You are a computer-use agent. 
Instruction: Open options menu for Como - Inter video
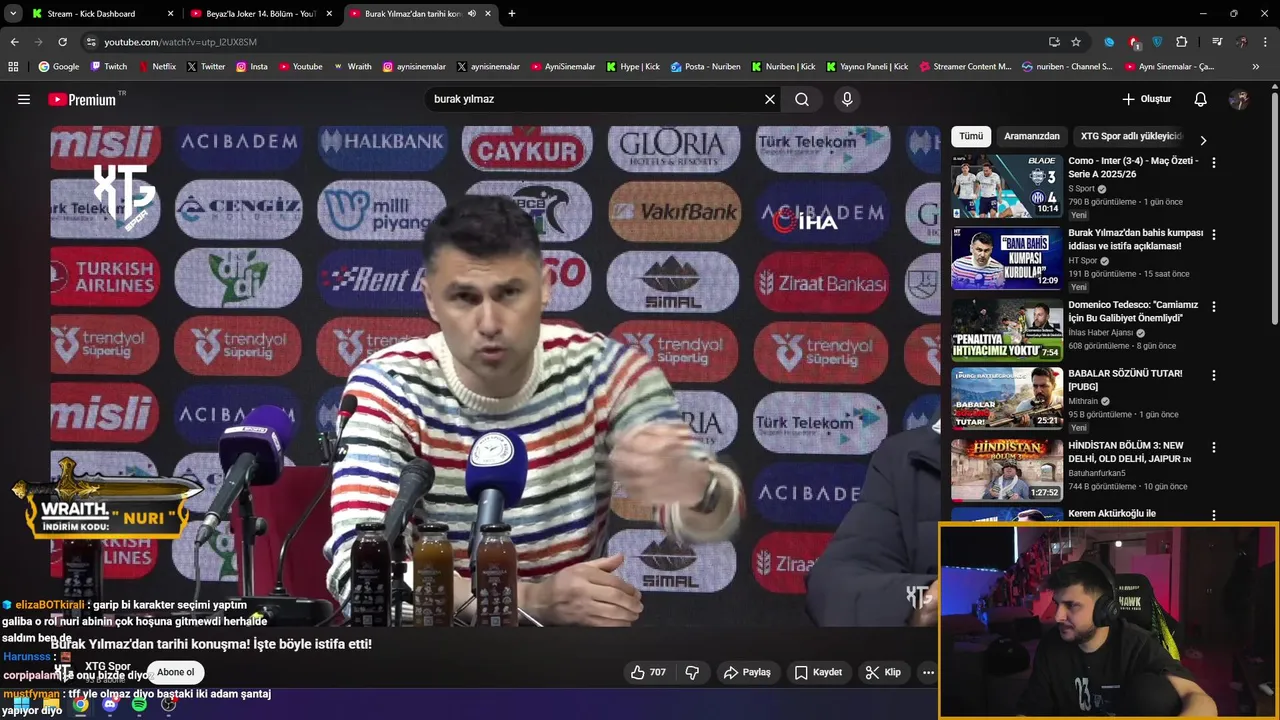(1214, 162)
